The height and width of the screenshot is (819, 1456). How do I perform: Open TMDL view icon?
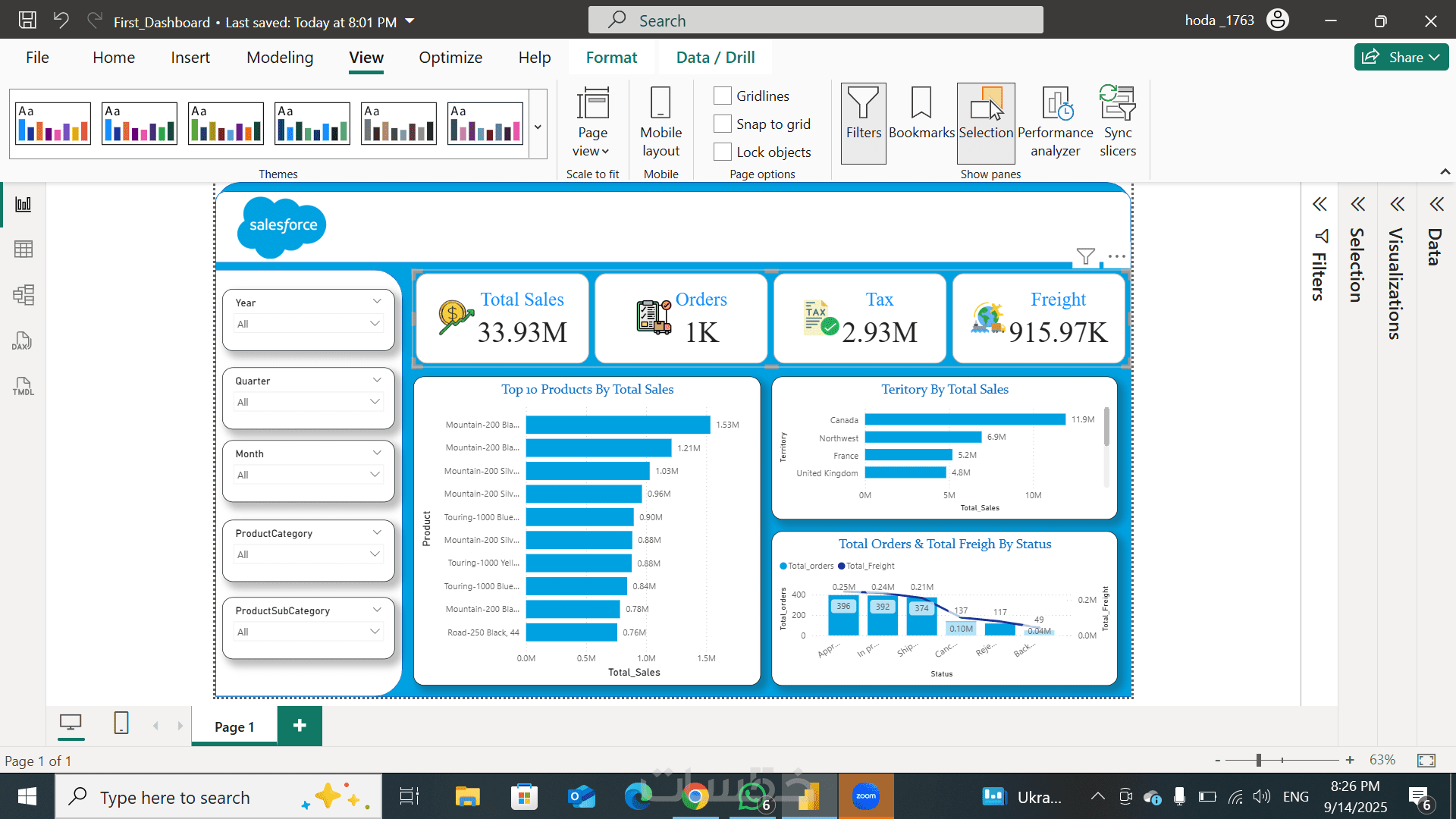24,386
